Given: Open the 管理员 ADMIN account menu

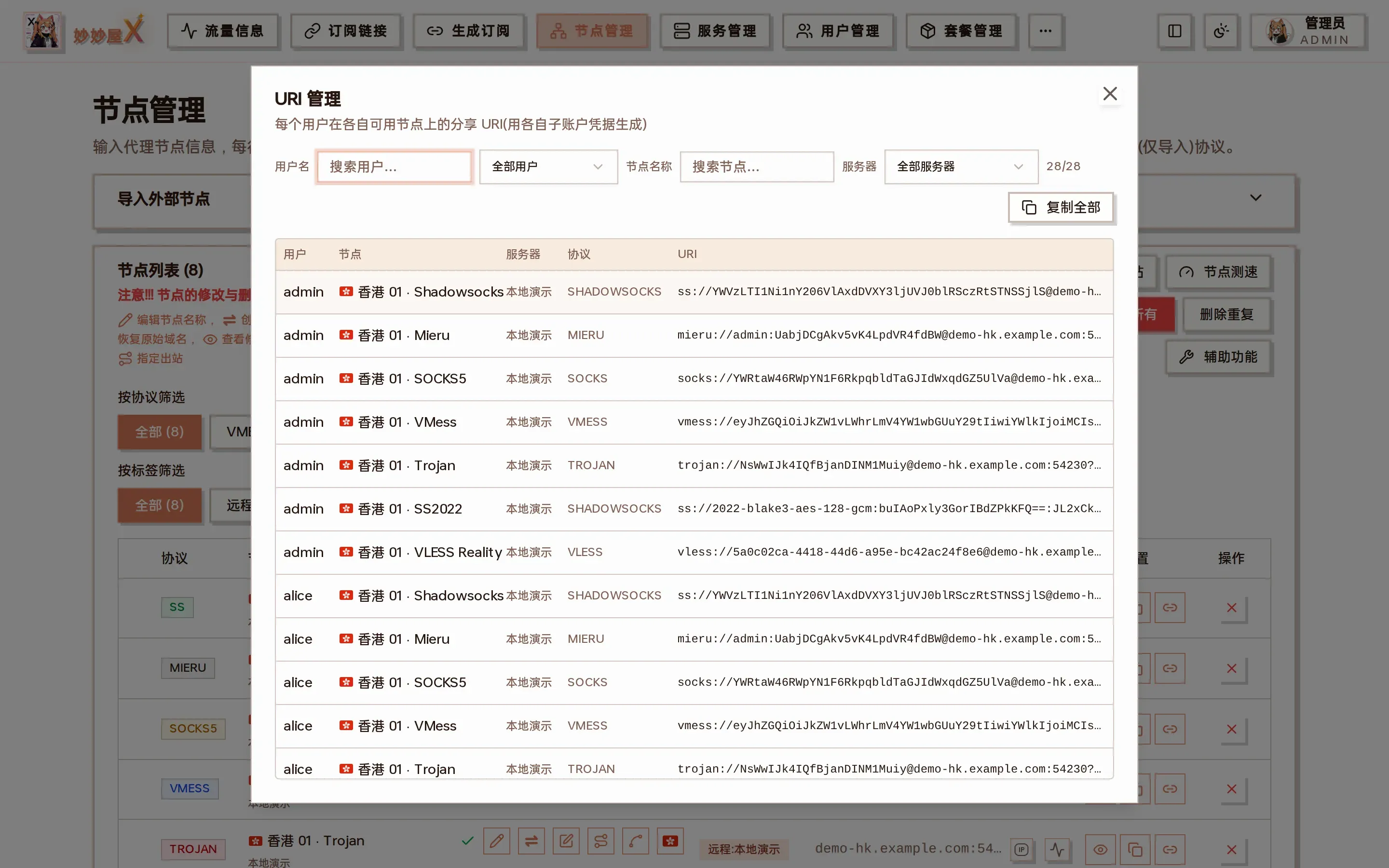Looking at the screenshot, I should click(x=1308, y=31).
